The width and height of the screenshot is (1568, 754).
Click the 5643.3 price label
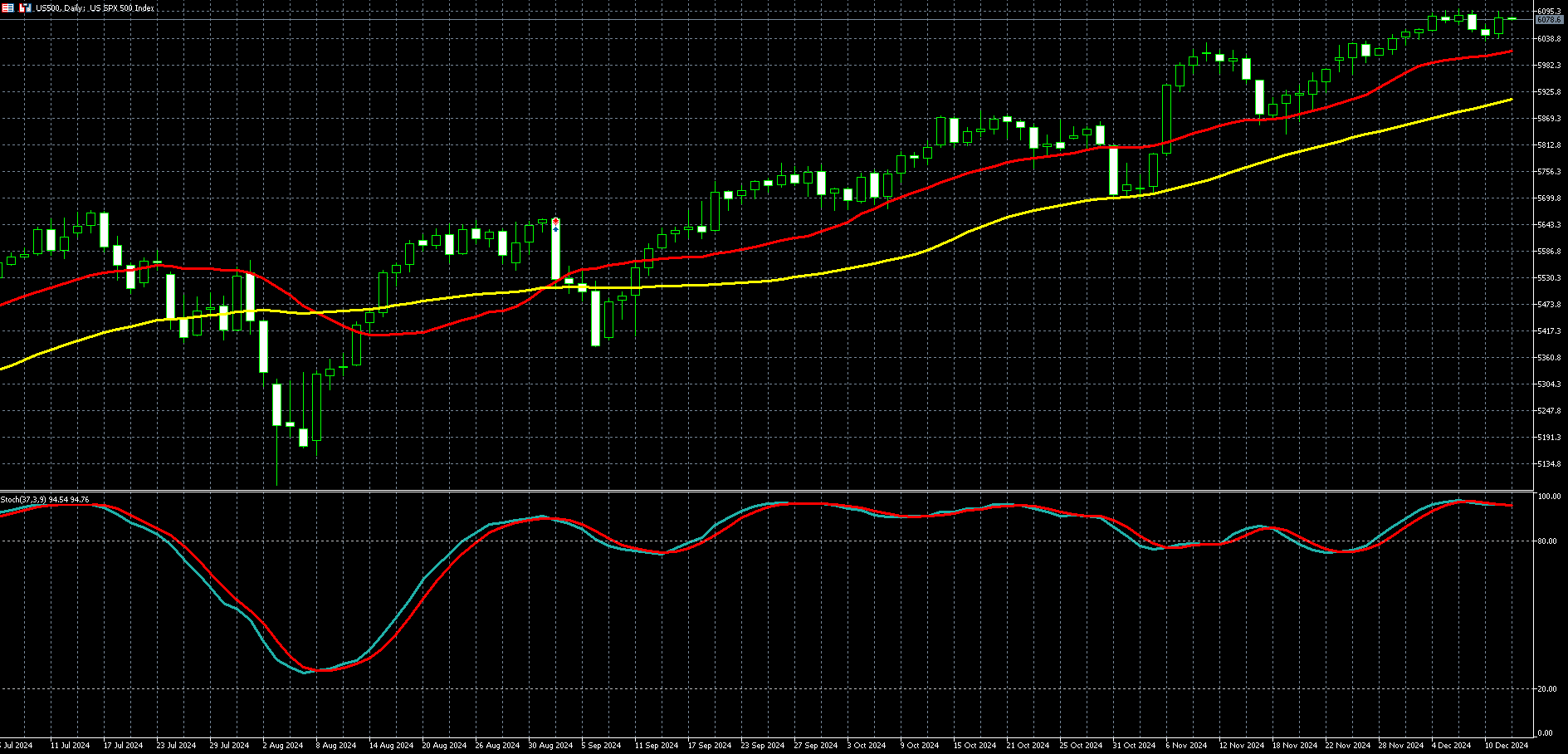point(1549,225)
